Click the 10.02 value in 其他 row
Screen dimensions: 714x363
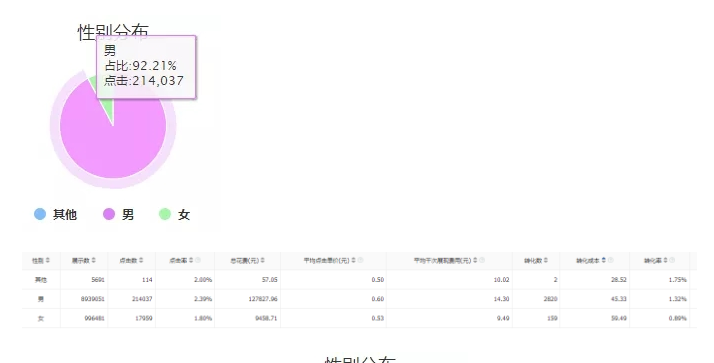[501, 280]
